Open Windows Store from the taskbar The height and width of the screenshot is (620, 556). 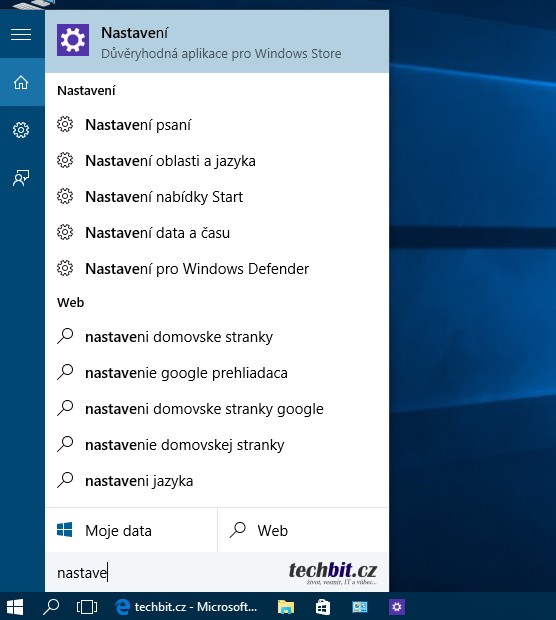pyautogui.click(x=323, y=607)
